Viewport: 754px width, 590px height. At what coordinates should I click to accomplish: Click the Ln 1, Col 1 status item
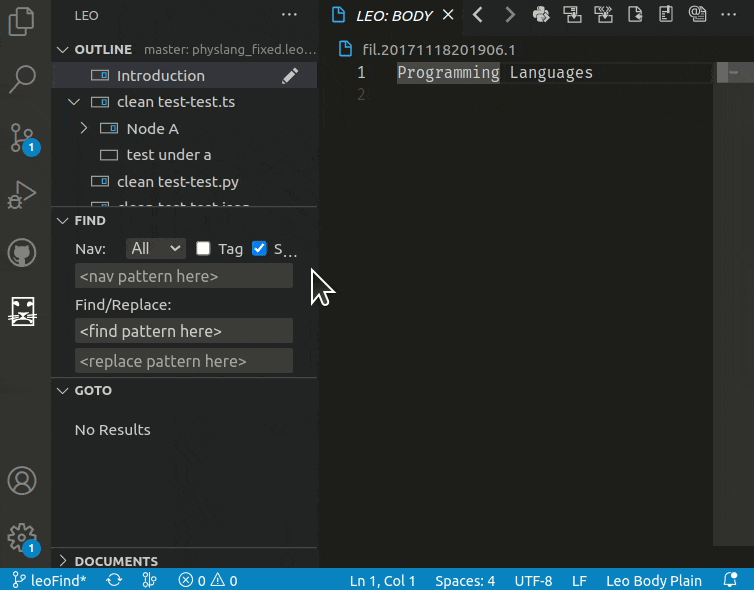tap(382, 580)
